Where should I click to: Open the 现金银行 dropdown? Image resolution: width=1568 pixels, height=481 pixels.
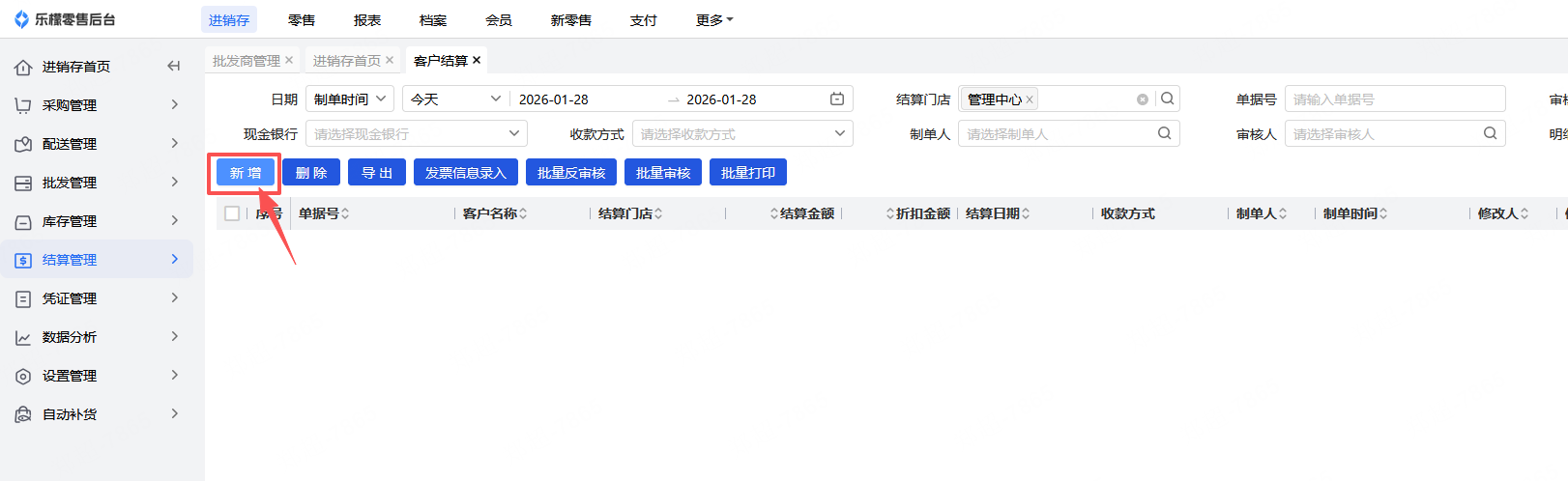click(417, 133)
